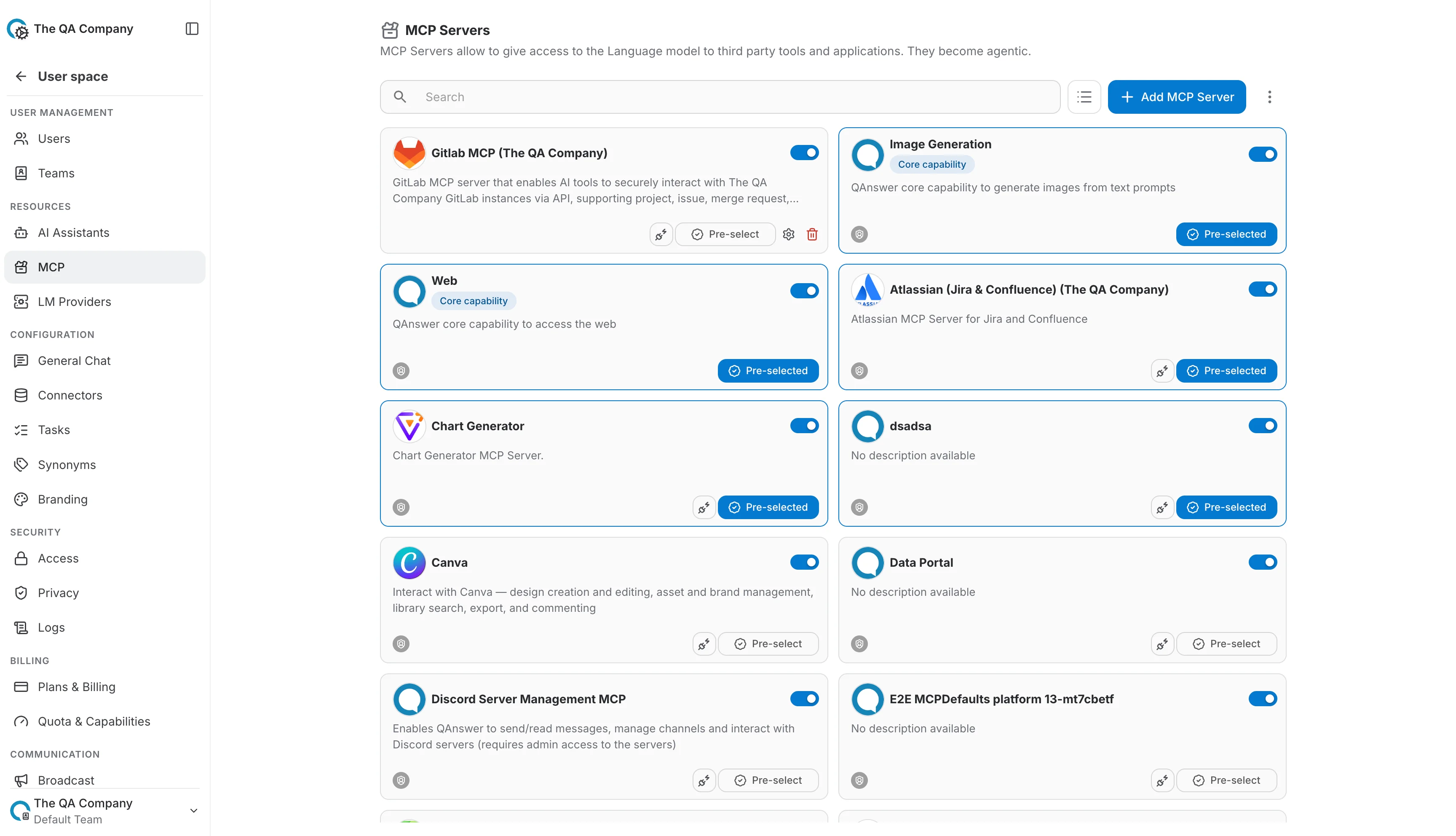Collapse the sidebar panel icon
1456x836 pixels.
pyautogui.click(x=192, y=29)
